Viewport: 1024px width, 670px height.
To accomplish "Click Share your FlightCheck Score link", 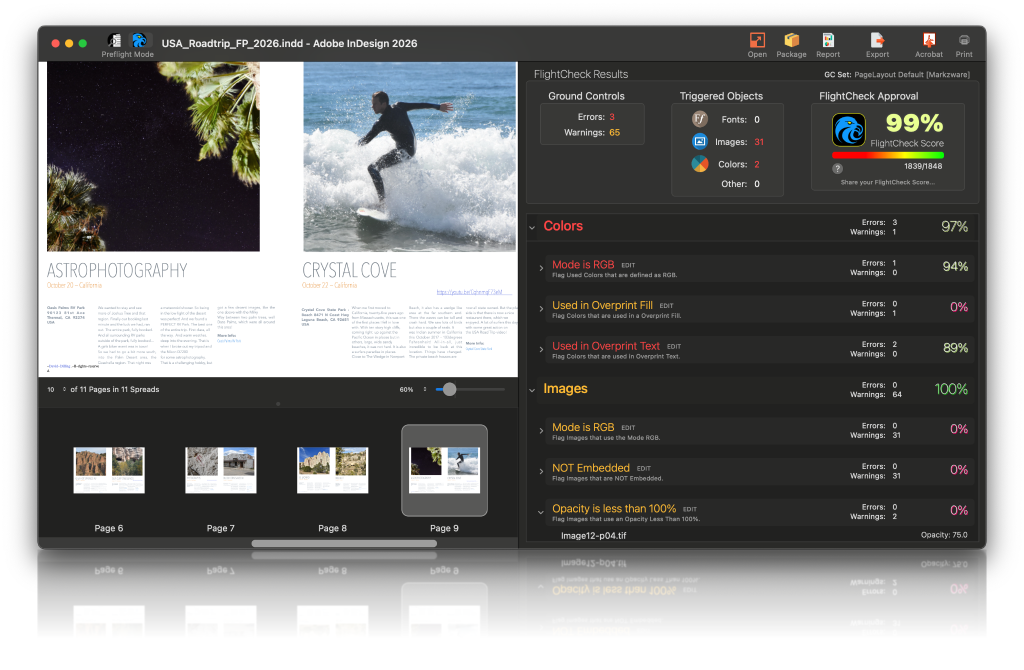I will click(888, 182).
